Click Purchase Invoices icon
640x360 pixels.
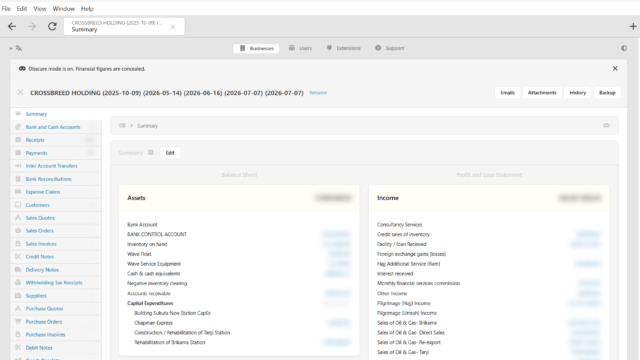pyautogui.click(x=18, y=334)
